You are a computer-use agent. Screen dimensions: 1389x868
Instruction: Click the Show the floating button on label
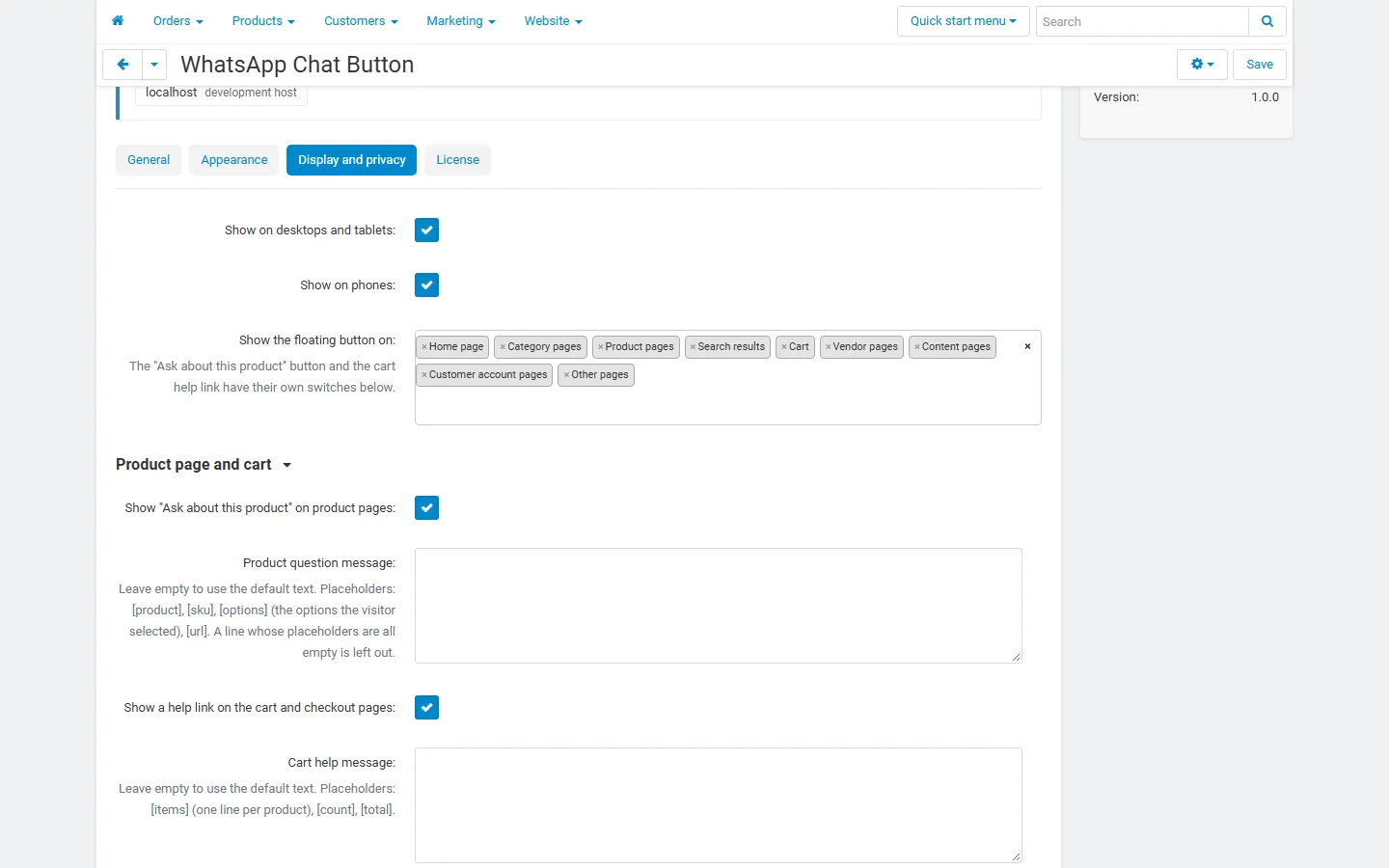[x=317, y=340]
